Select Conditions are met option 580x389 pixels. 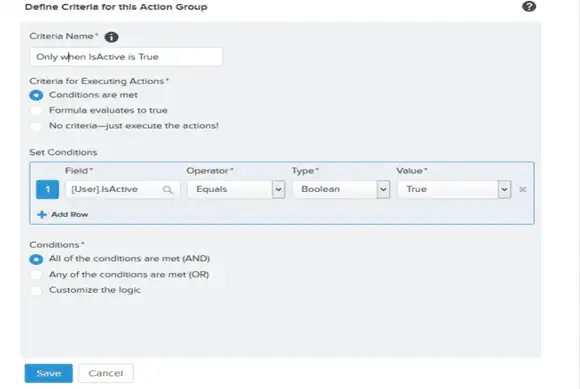pos(36,95)
